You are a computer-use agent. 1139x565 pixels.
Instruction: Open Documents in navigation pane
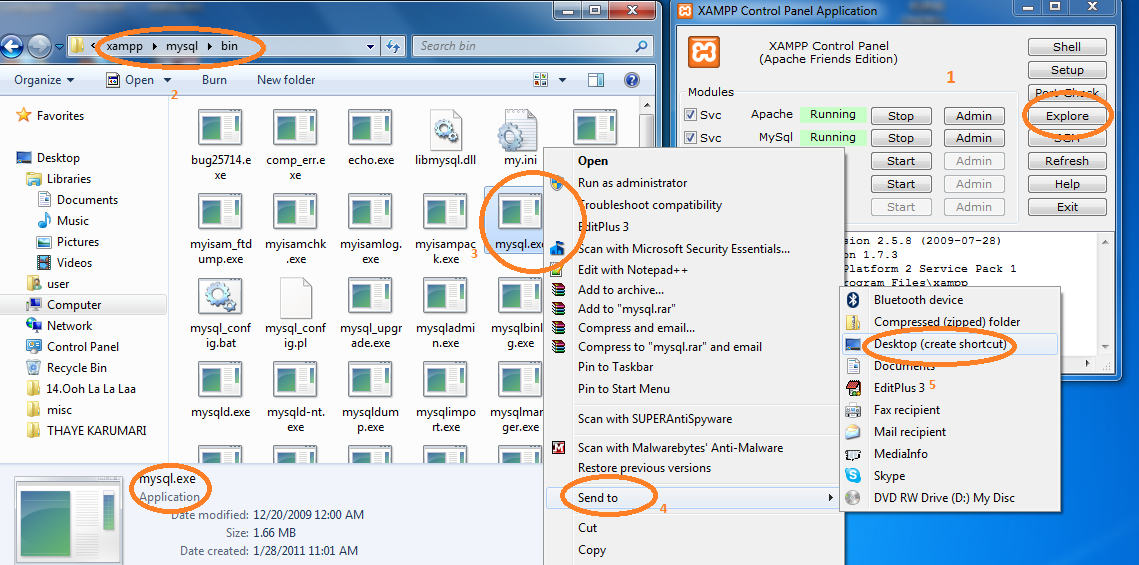click(87, 200)
